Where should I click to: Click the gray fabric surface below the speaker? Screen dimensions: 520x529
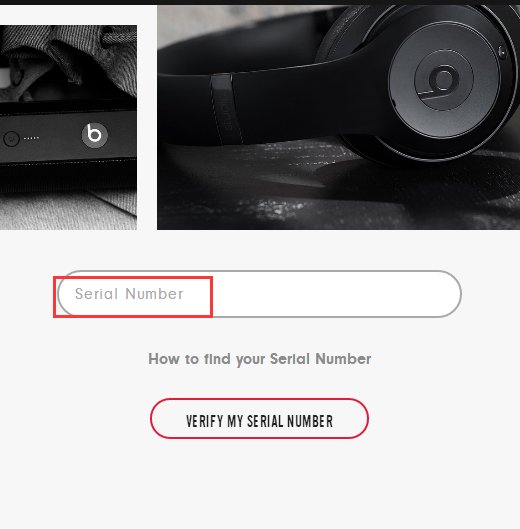click(67, 209)
